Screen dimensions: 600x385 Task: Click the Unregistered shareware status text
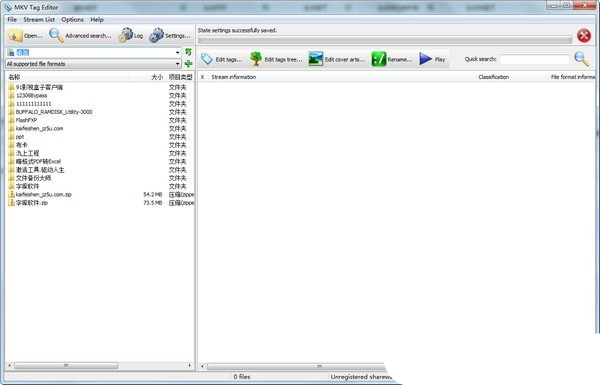click(361, 377)
